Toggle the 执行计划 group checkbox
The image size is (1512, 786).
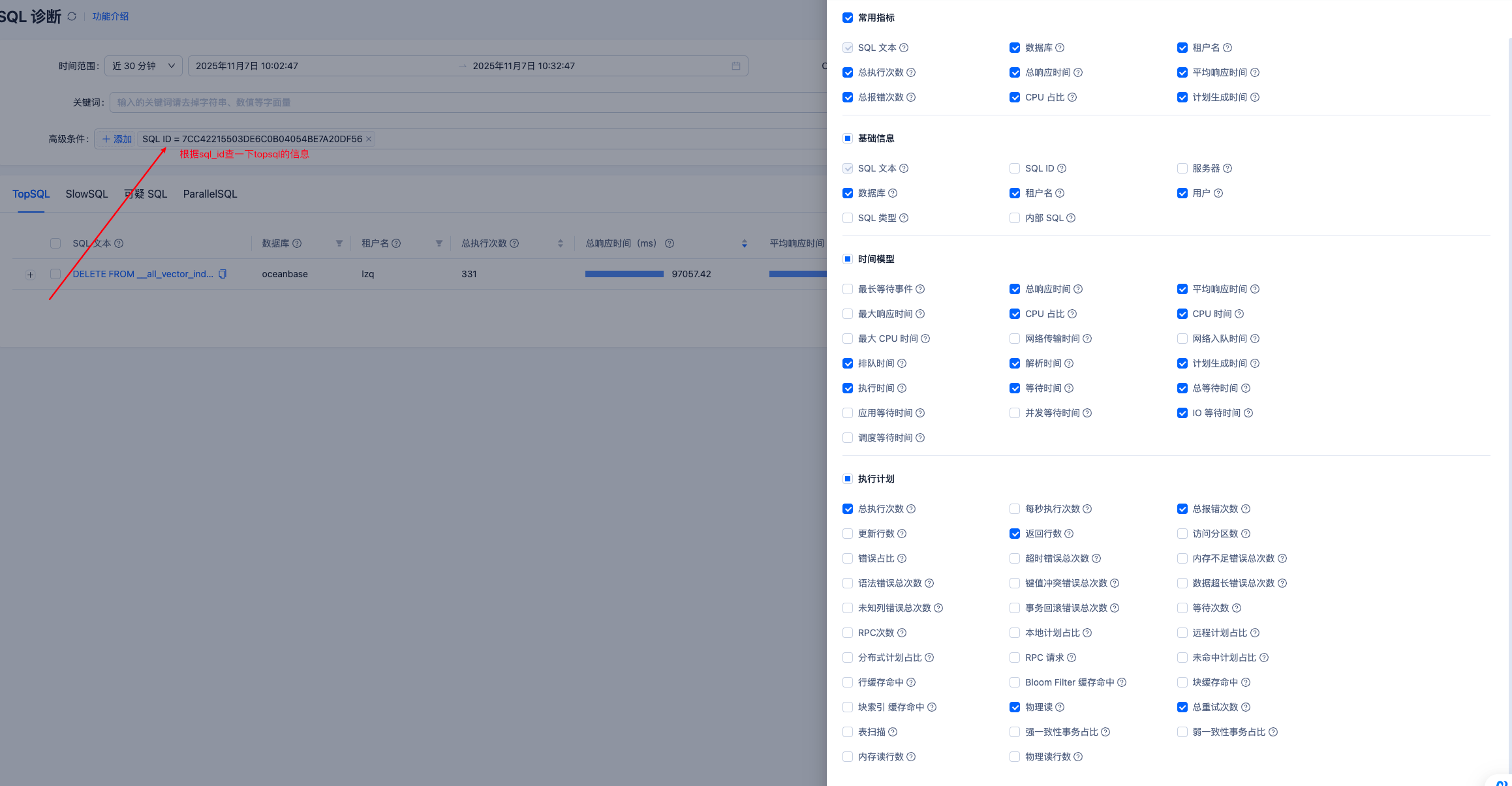(x=848, y=479)
